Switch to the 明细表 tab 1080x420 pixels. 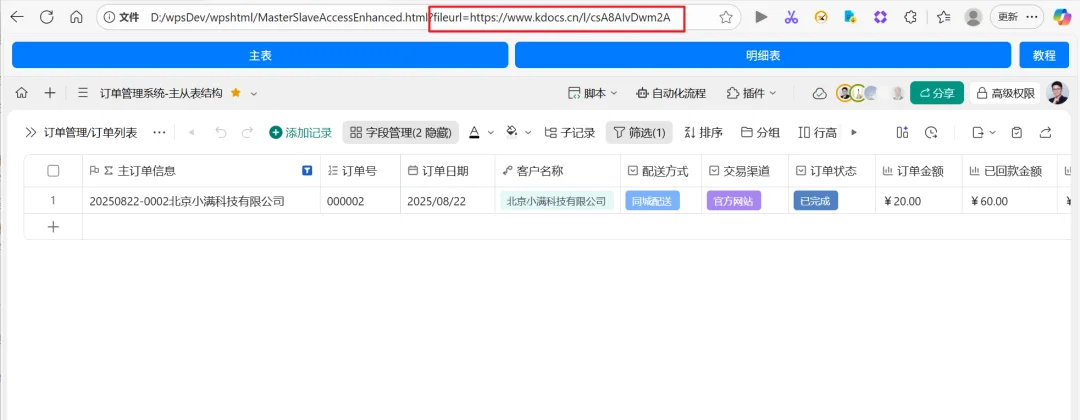click(762, 55)
